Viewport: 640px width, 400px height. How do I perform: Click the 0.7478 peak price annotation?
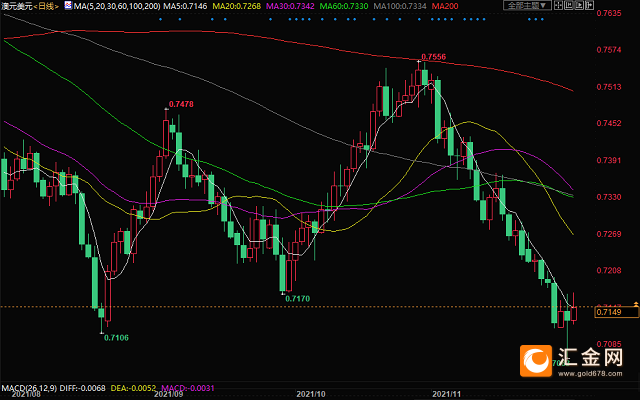point(181,104)
